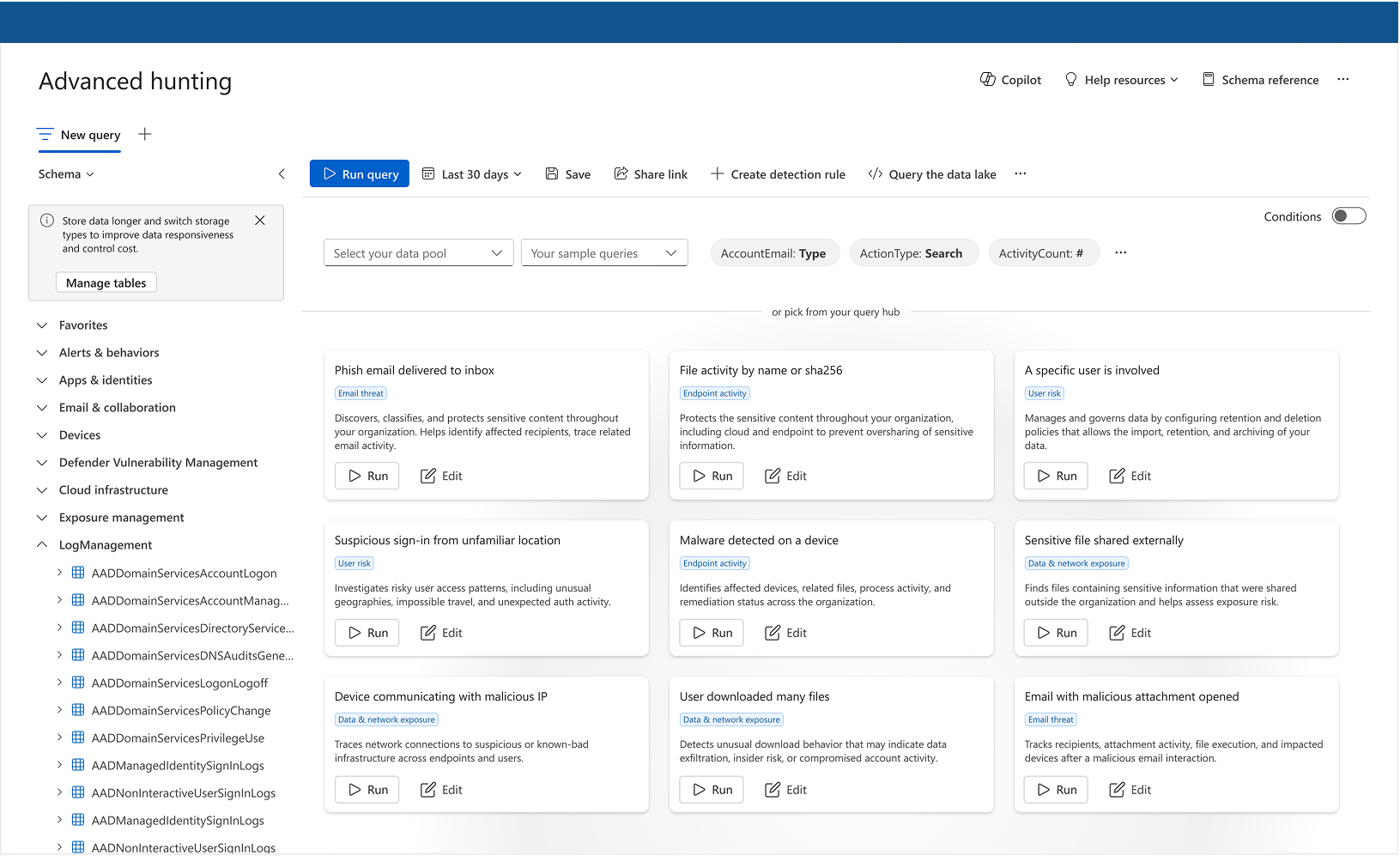
Task: Edit File activity by name or sha256
Action: [786, 476]
